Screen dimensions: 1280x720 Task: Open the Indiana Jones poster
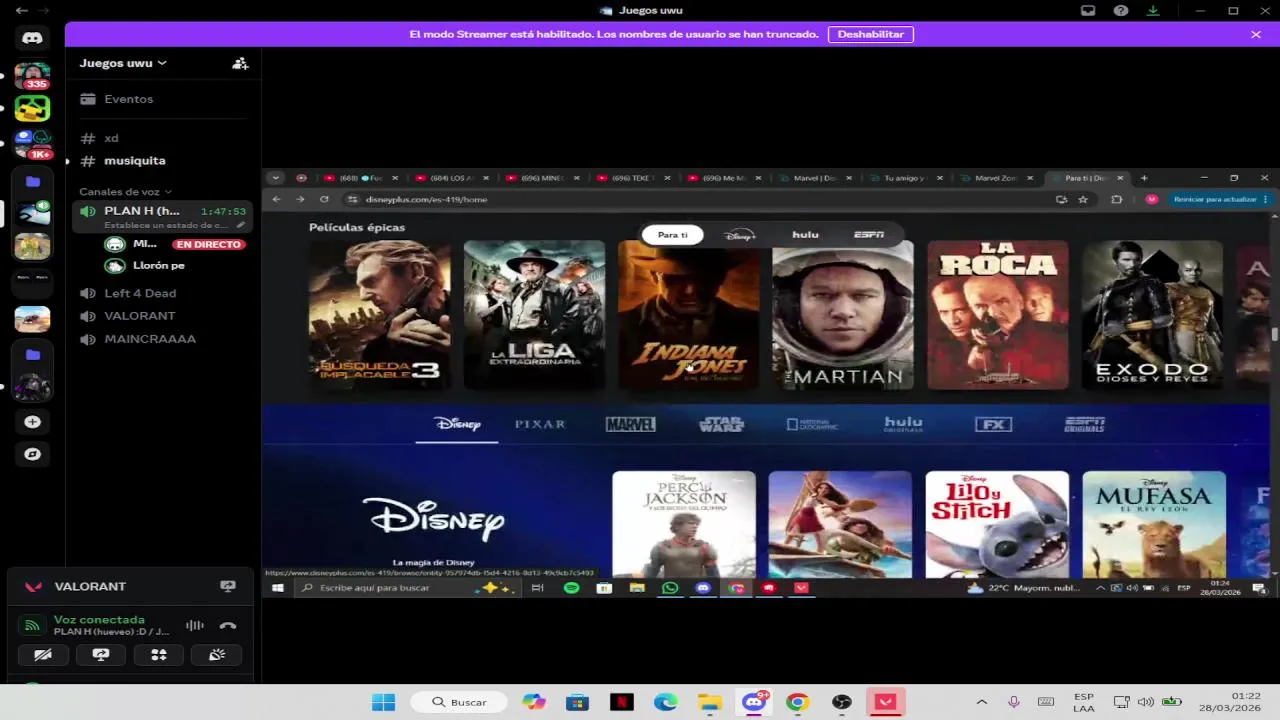[688, 314]
